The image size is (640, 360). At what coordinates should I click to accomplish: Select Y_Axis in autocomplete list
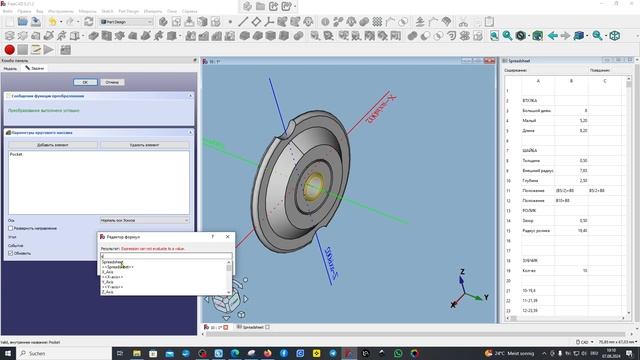coord(108,282)
